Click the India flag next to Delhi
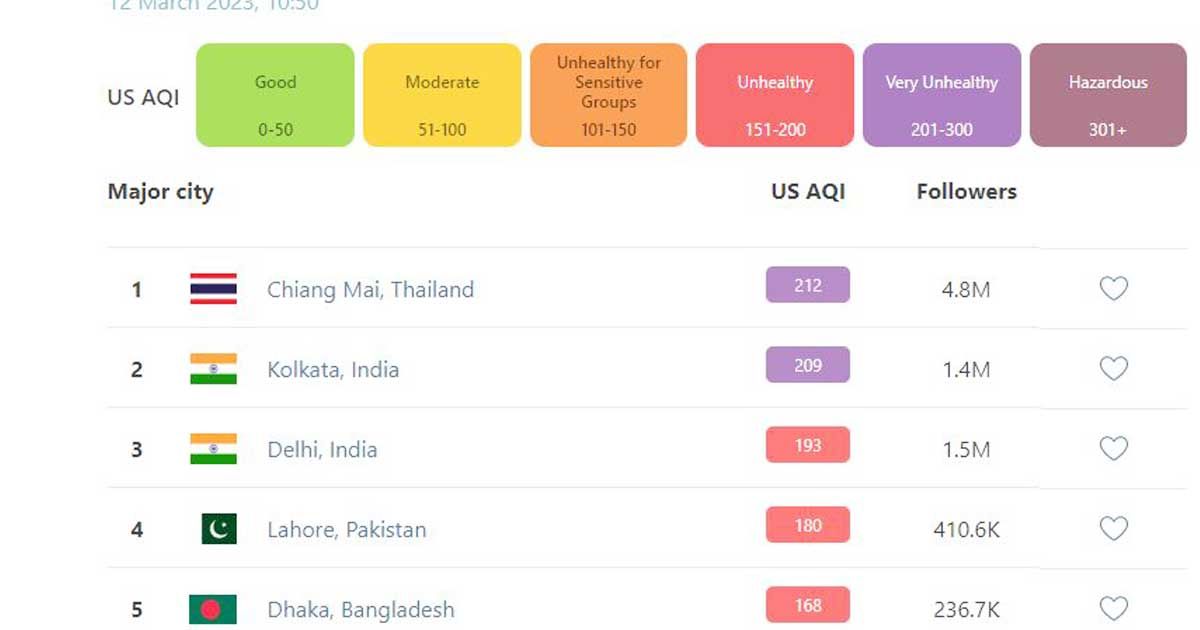 tap(213, 449)
